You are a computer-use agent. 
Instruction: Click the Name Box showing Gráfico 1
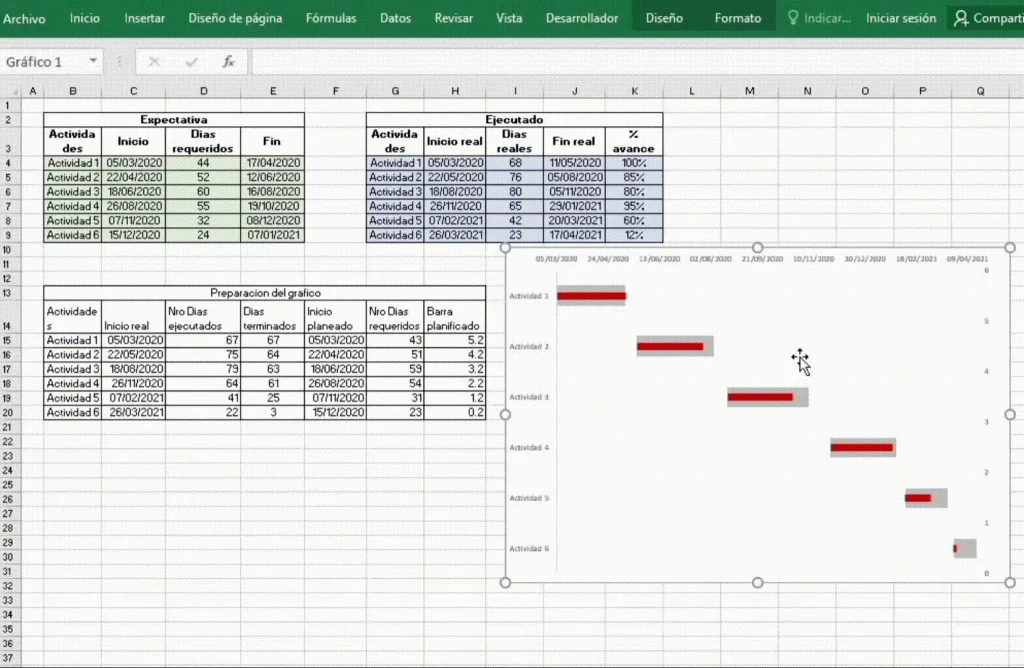click(x=42, y=62)
